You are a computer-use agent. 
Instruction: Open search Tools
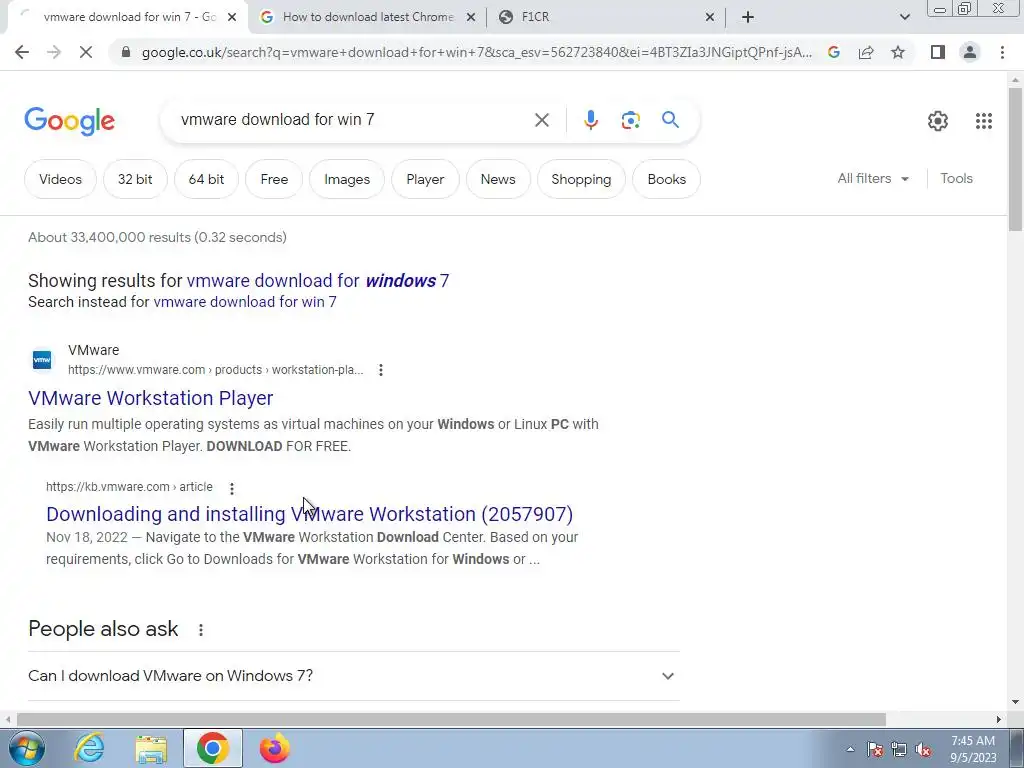click(956, 178)
